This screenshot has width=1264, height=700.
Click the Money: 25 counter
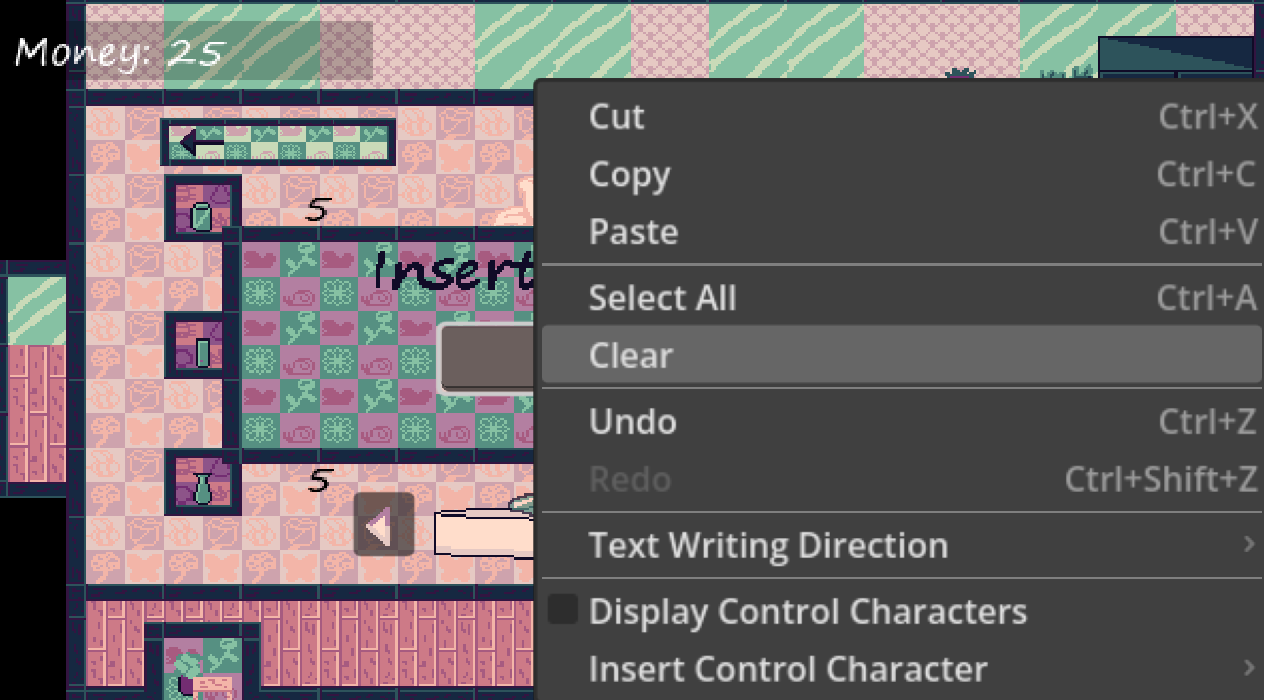[x=120, y=52]
